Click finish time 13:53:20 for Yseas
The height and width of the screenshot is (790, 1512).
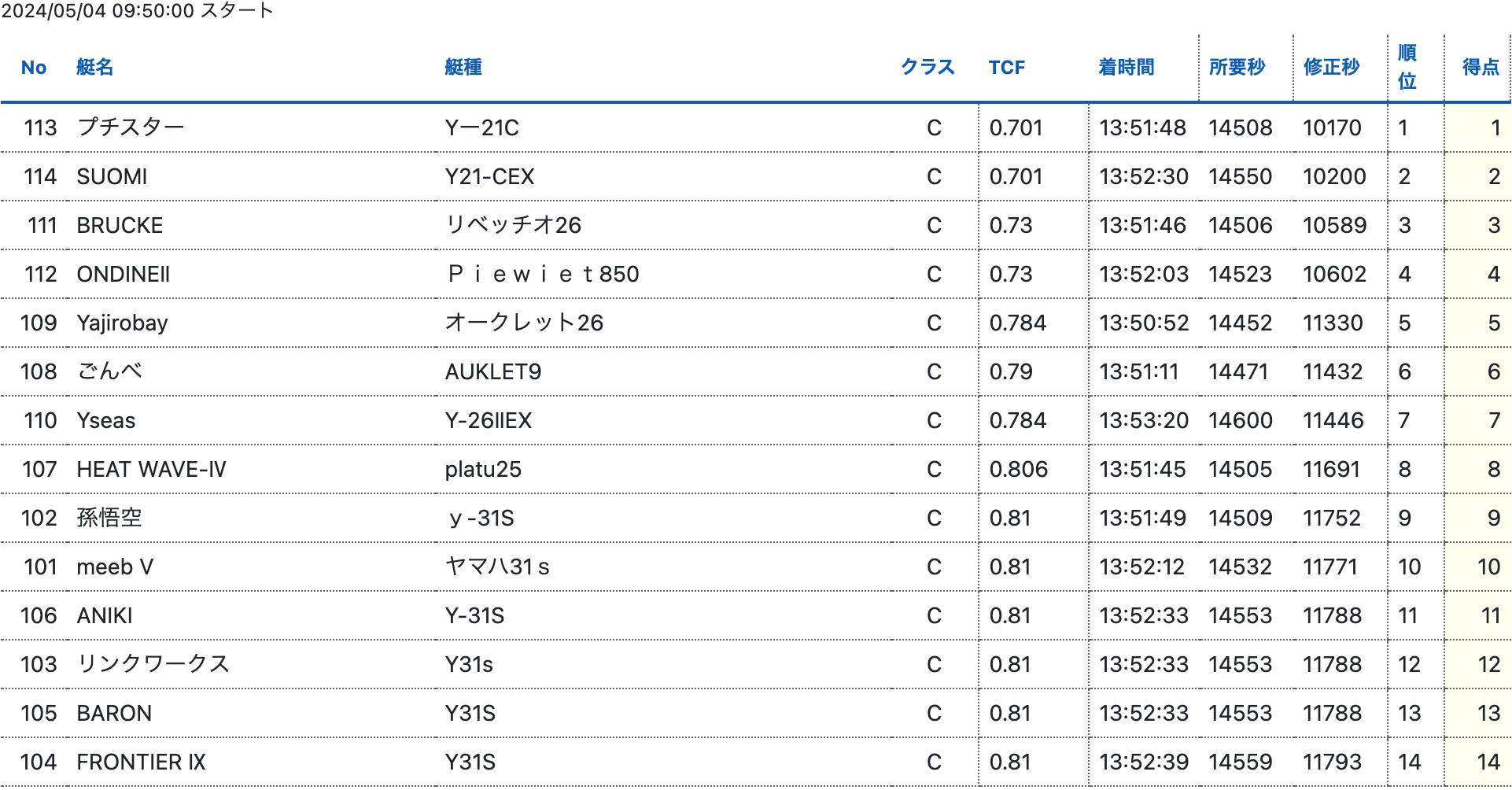tap(1143, 420)
